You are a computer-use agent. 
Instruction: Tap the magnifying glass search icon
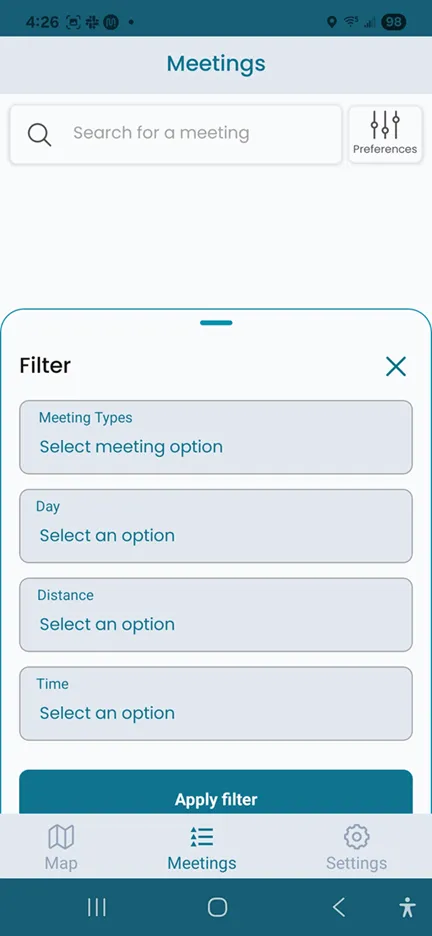39,134
